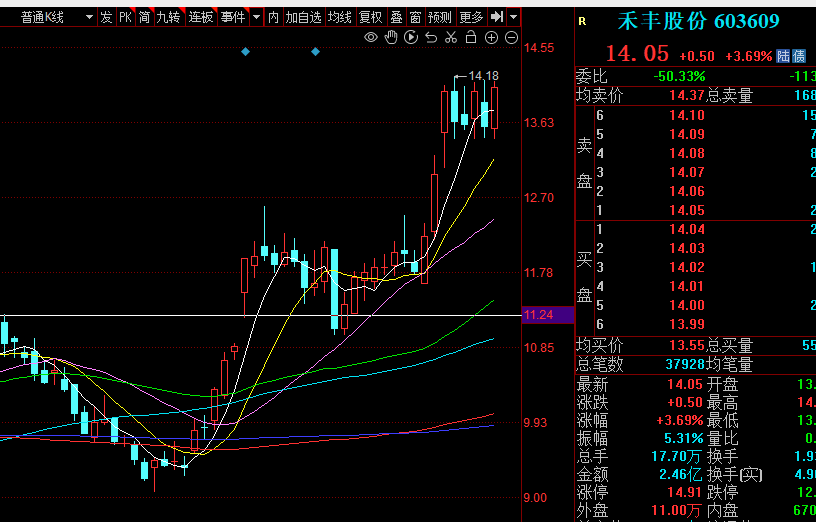Click the left blue diamond event marker

246,52
